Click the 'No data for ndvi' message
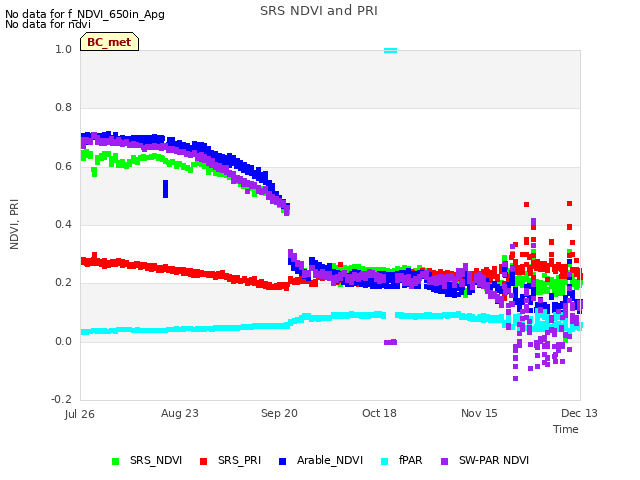The width and height of the screenshot is (640, 480). pos(48,24)
